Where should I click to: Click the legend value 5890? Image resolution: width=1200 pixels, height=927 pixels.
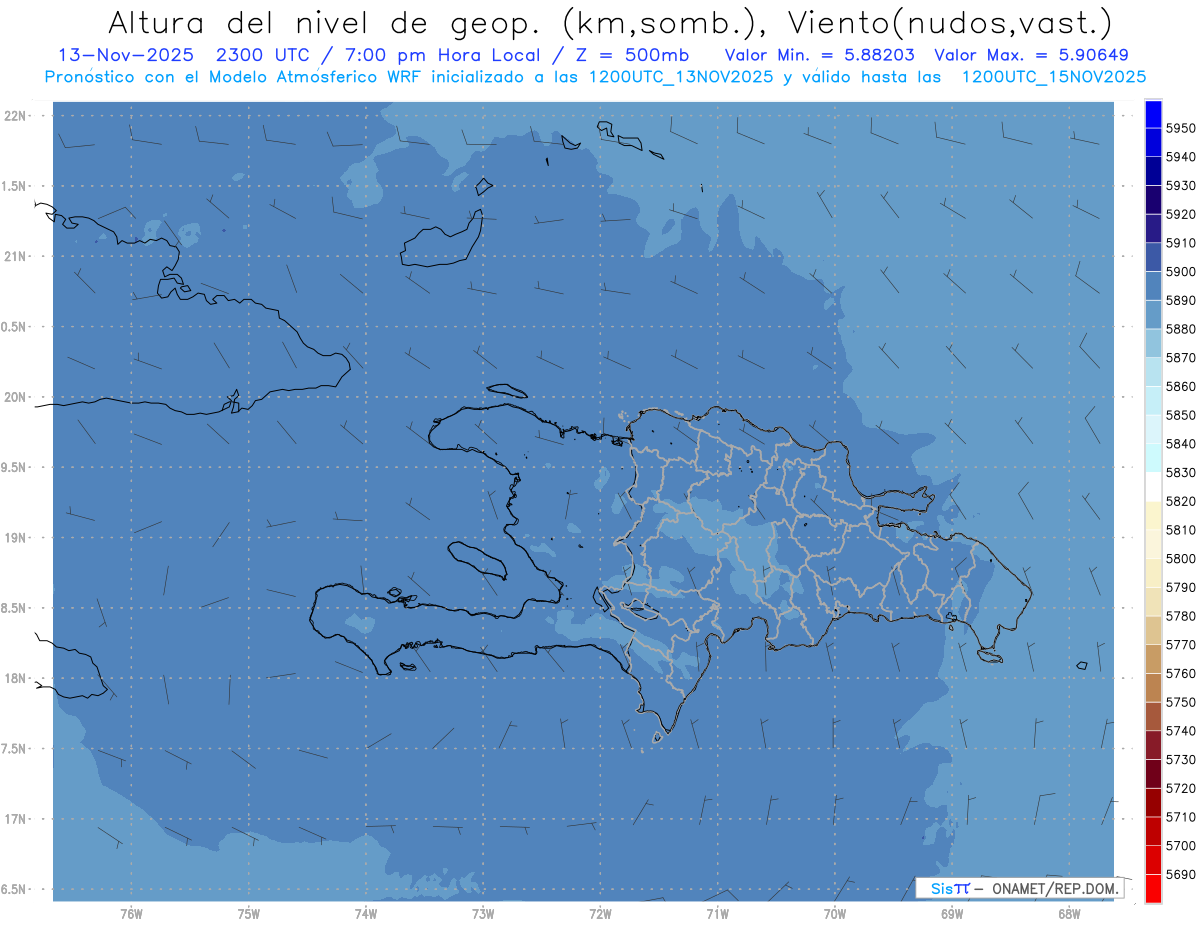(1181, 300)
